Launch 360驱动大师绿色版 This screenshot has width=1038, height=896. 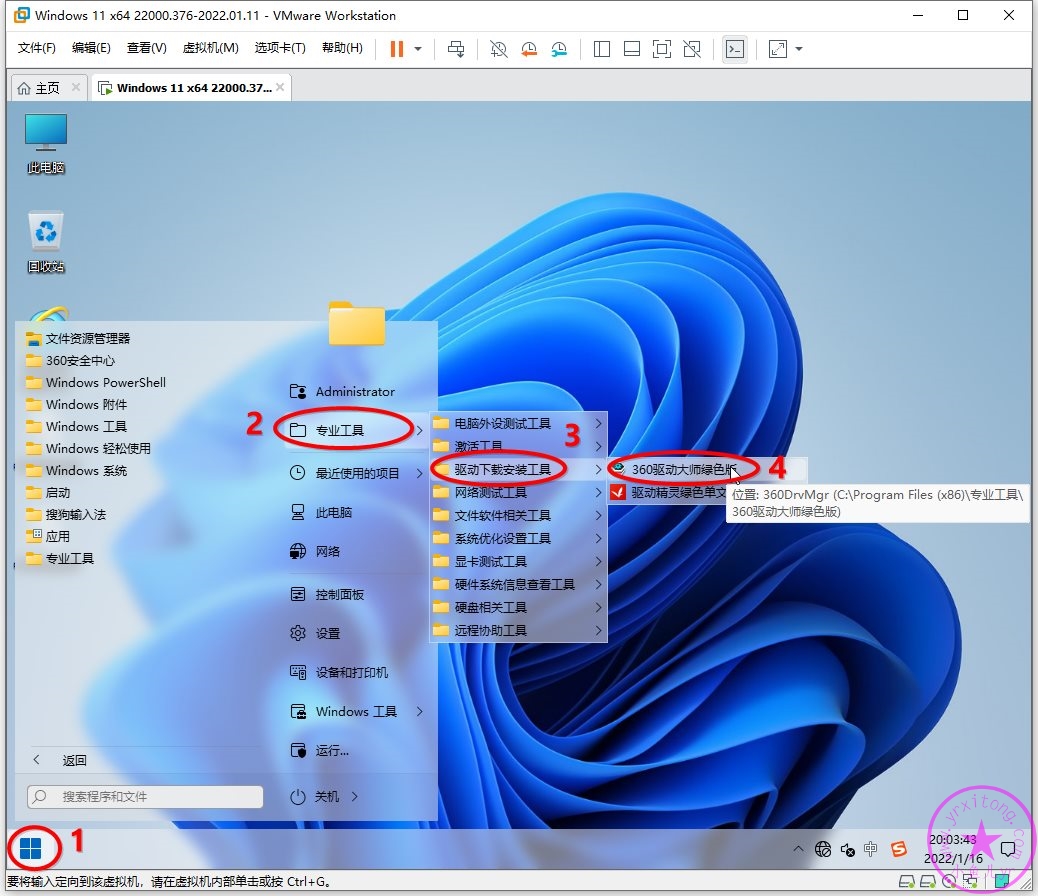(707, 470)
